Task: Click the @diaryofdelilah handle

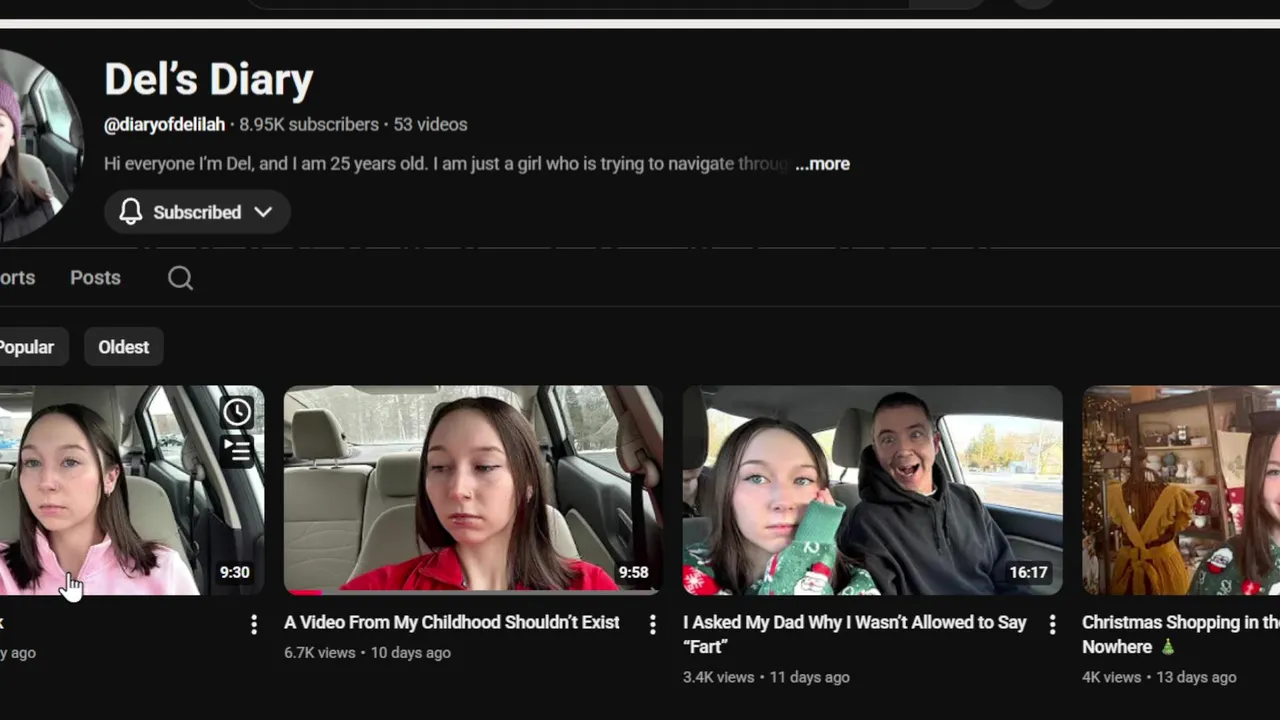Action: click(x=165, y=125)
